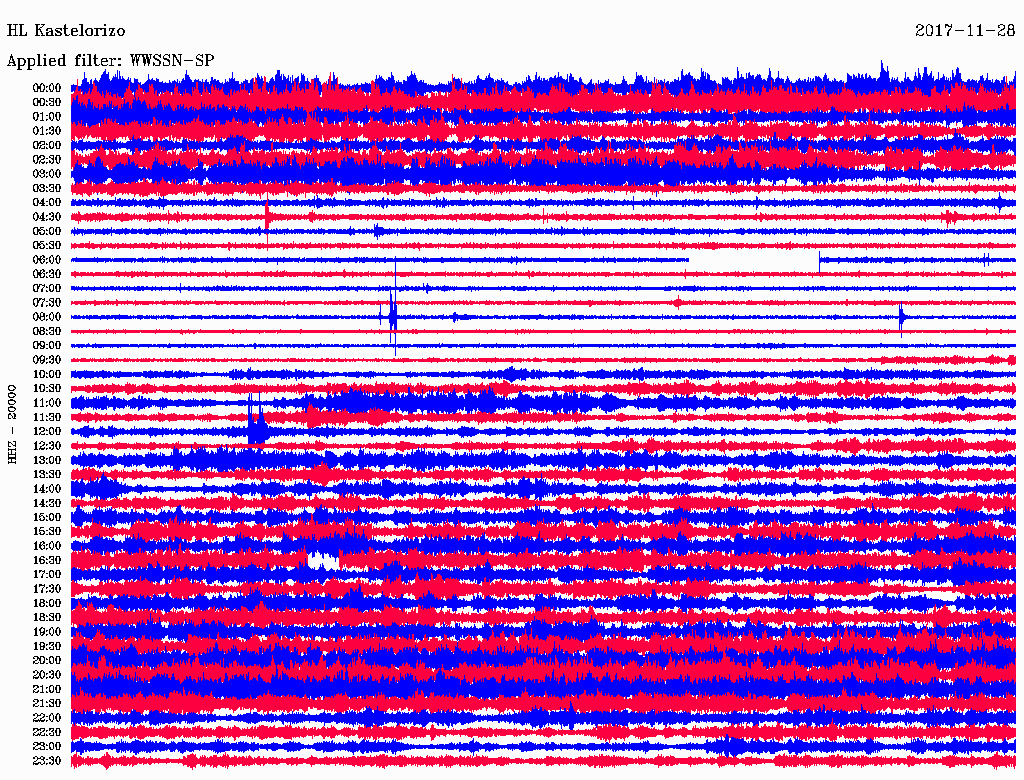Click the 06:00 time label

[47, 260]
